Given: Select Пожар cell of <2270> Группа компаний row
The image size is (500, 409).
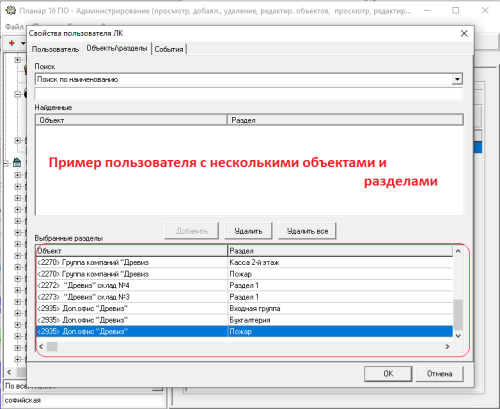Looking at the screenshot, I should [340, 274].
